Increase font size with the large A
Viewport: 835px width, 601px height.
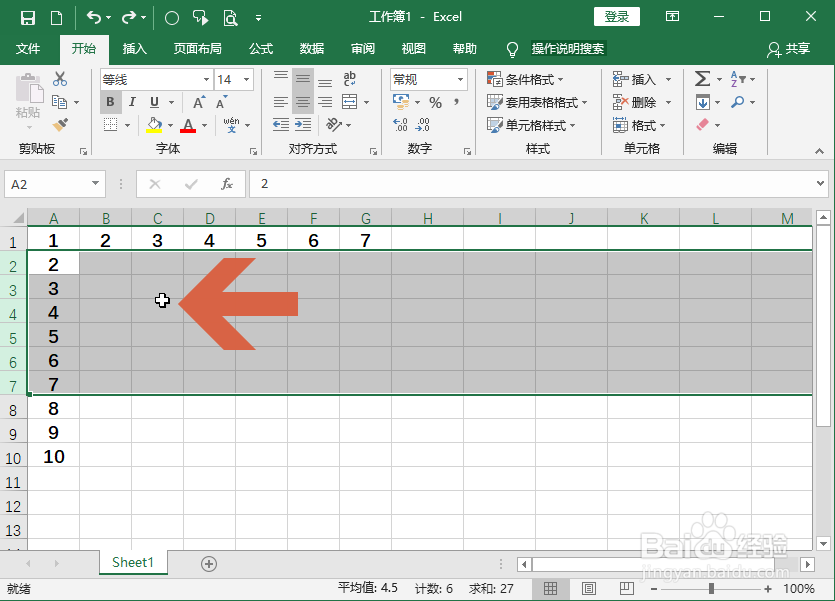[x=199, y=102]
